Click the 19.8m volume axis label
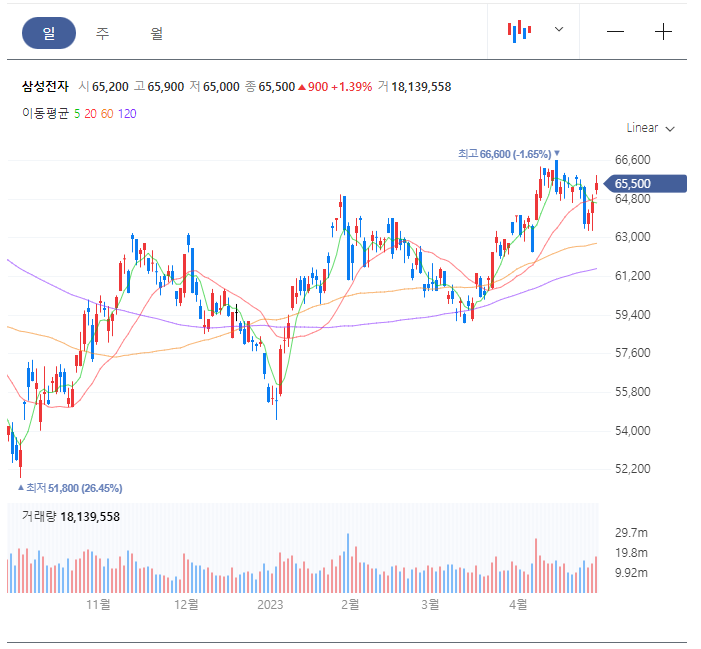Viewport: 701px width, 649px height. tap(631, 553)
